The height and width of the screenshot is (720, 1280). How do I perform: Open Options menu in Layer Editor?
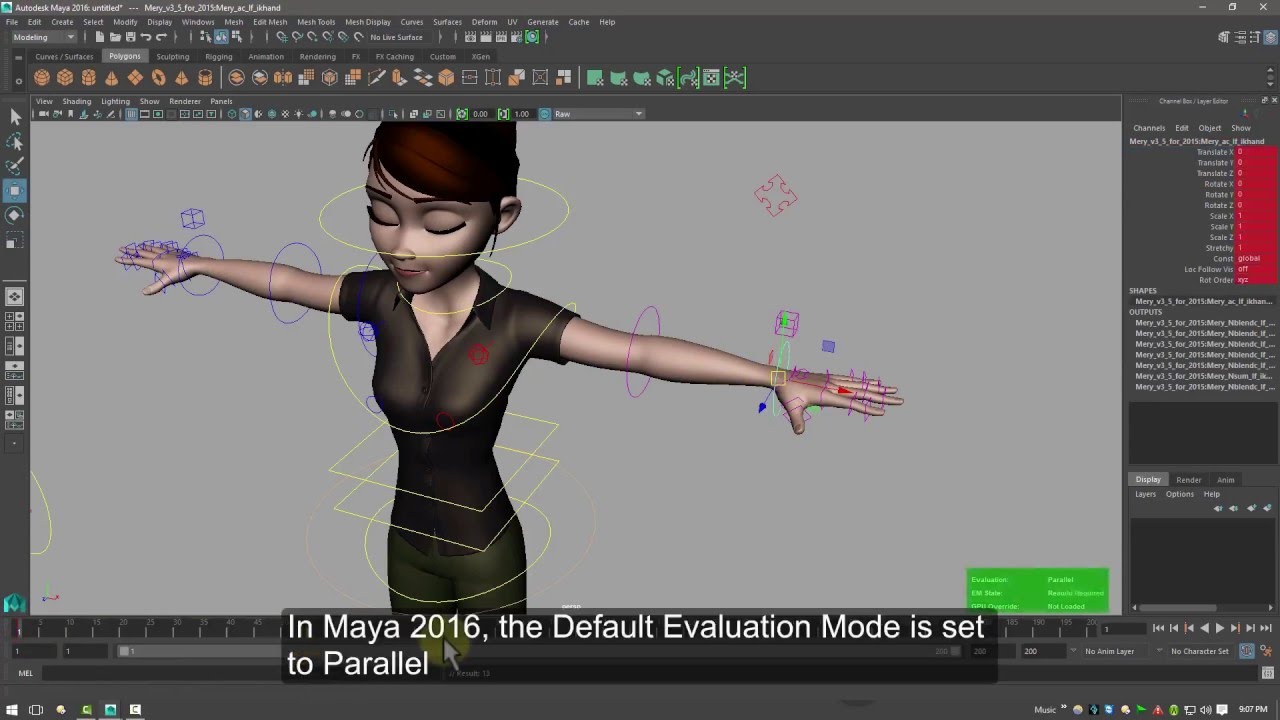click(1180, 494)
